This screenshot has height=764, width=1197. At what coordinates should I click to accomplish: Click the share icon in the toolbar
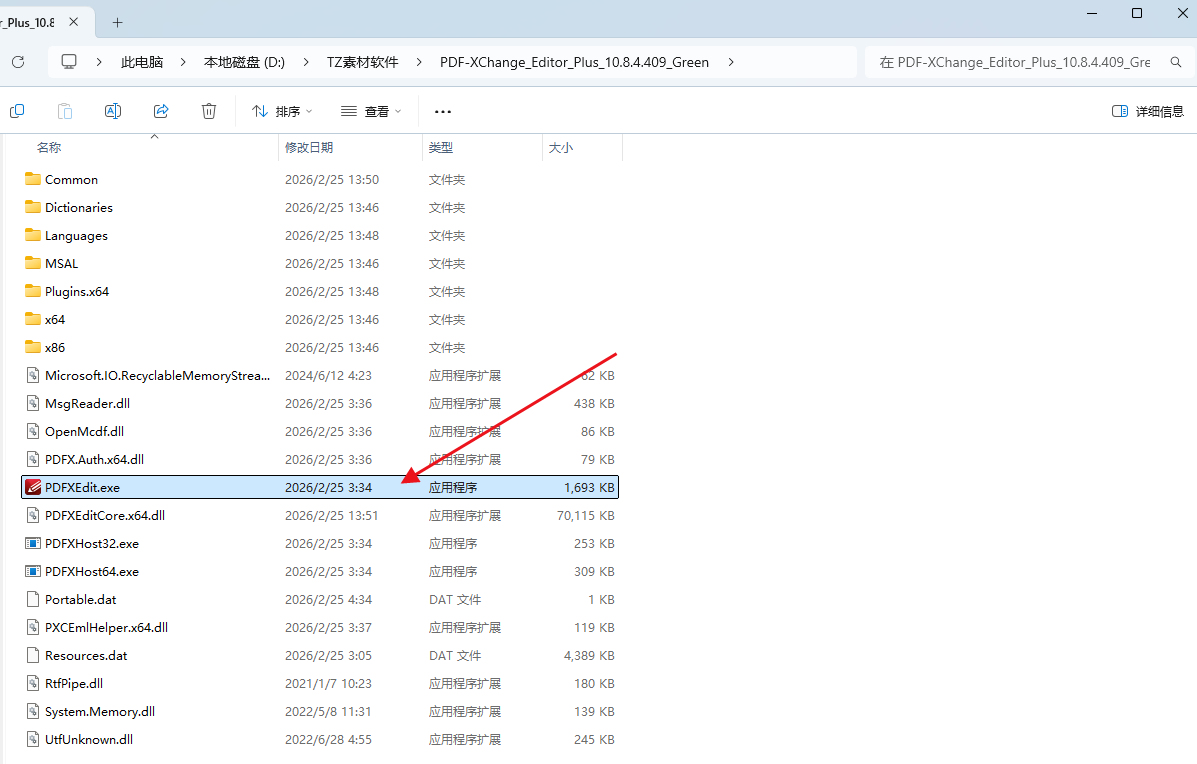tap(161, 111)
